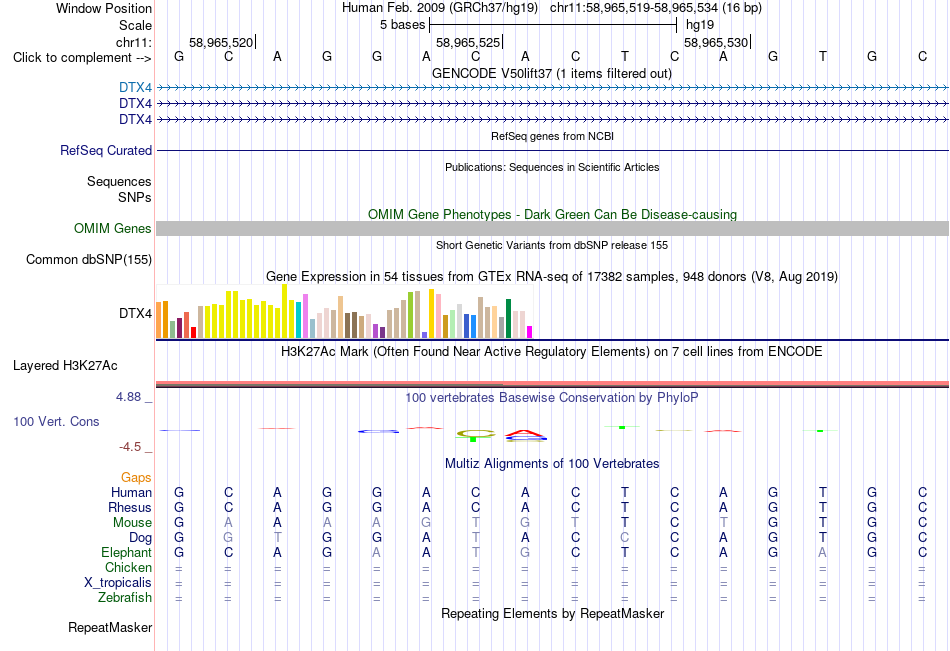Open the OMIM Genes track label
Image resolution: width=950 pixels, height=651 pixels.
click(113, 229)
